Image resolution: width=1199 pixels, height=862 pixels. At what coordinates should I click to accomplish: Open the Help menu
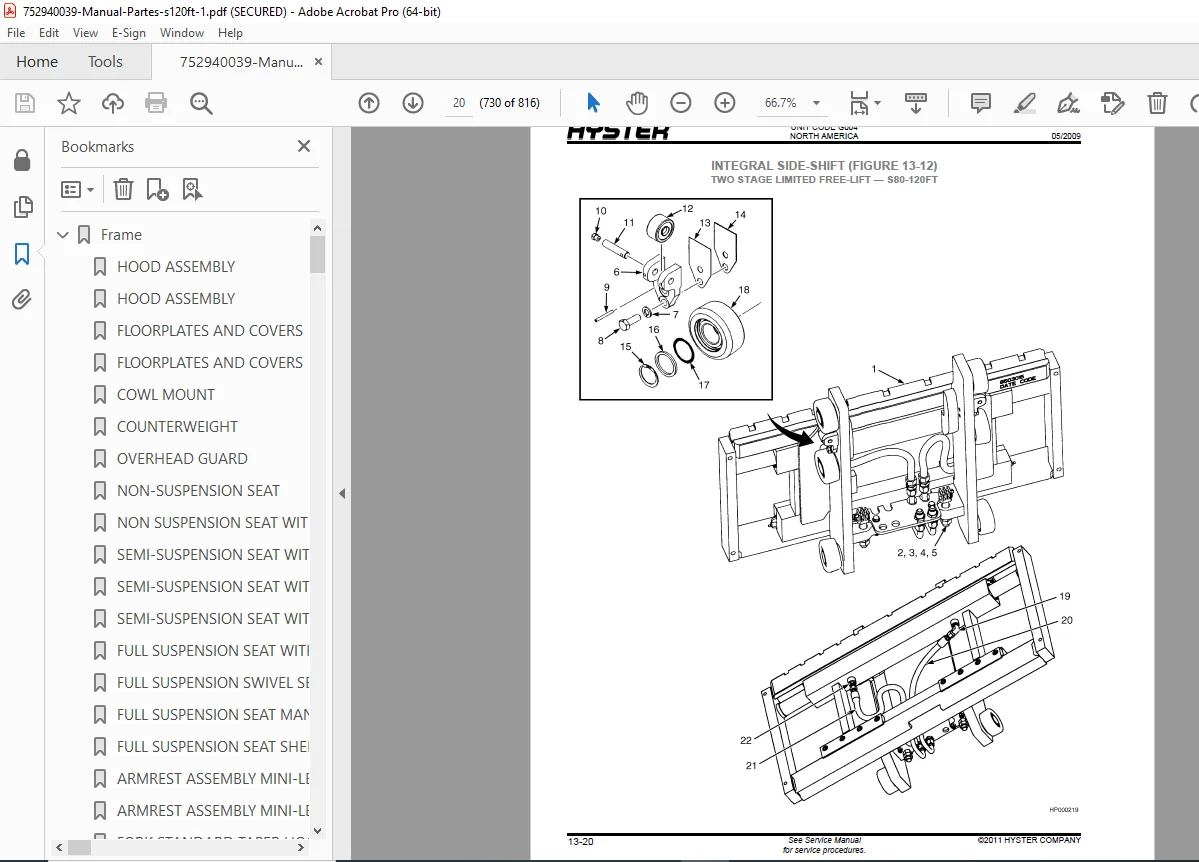coord(230,33)
